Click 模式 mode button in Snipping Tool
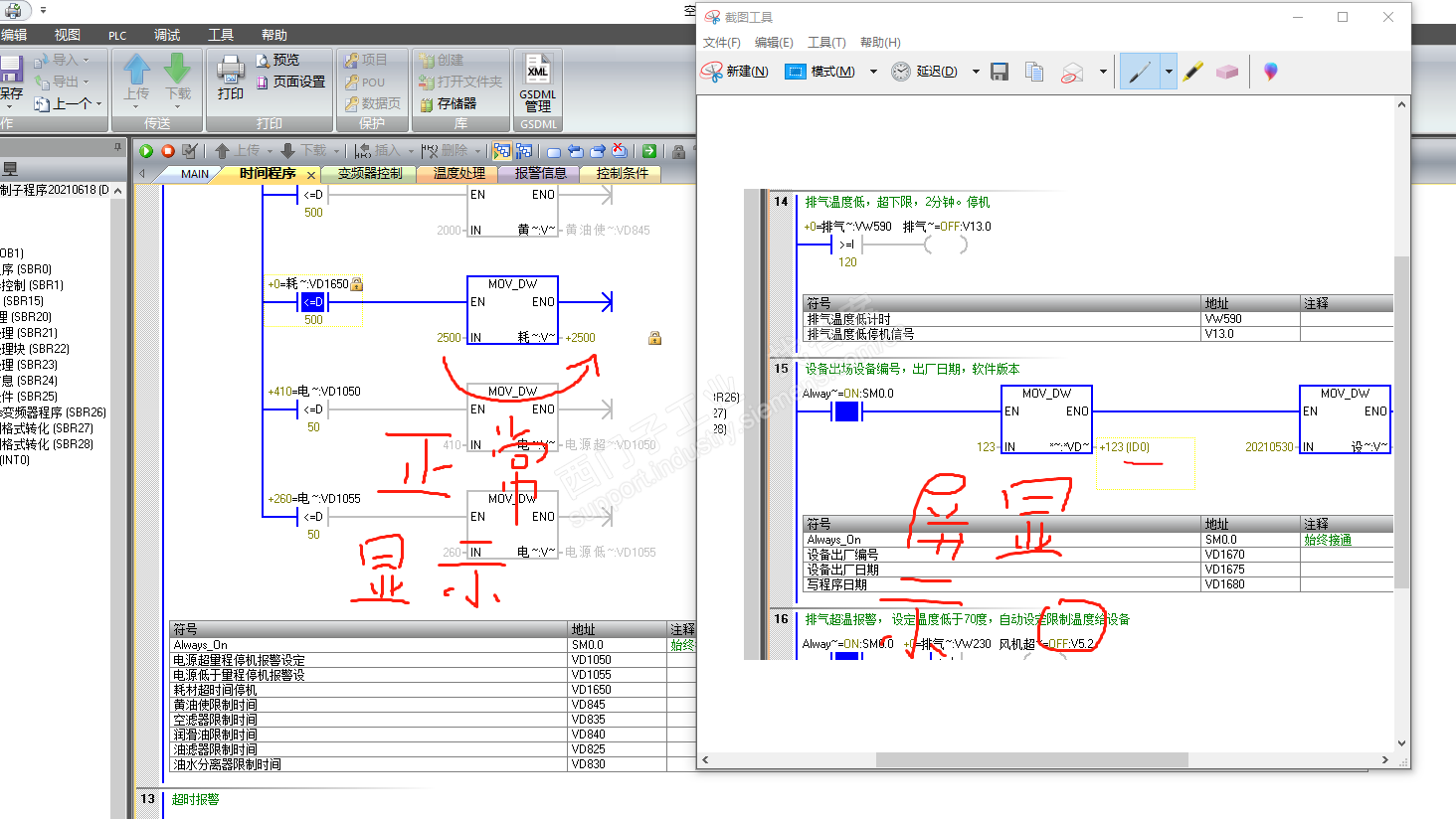1456x819 pixels. pos(820,72)
